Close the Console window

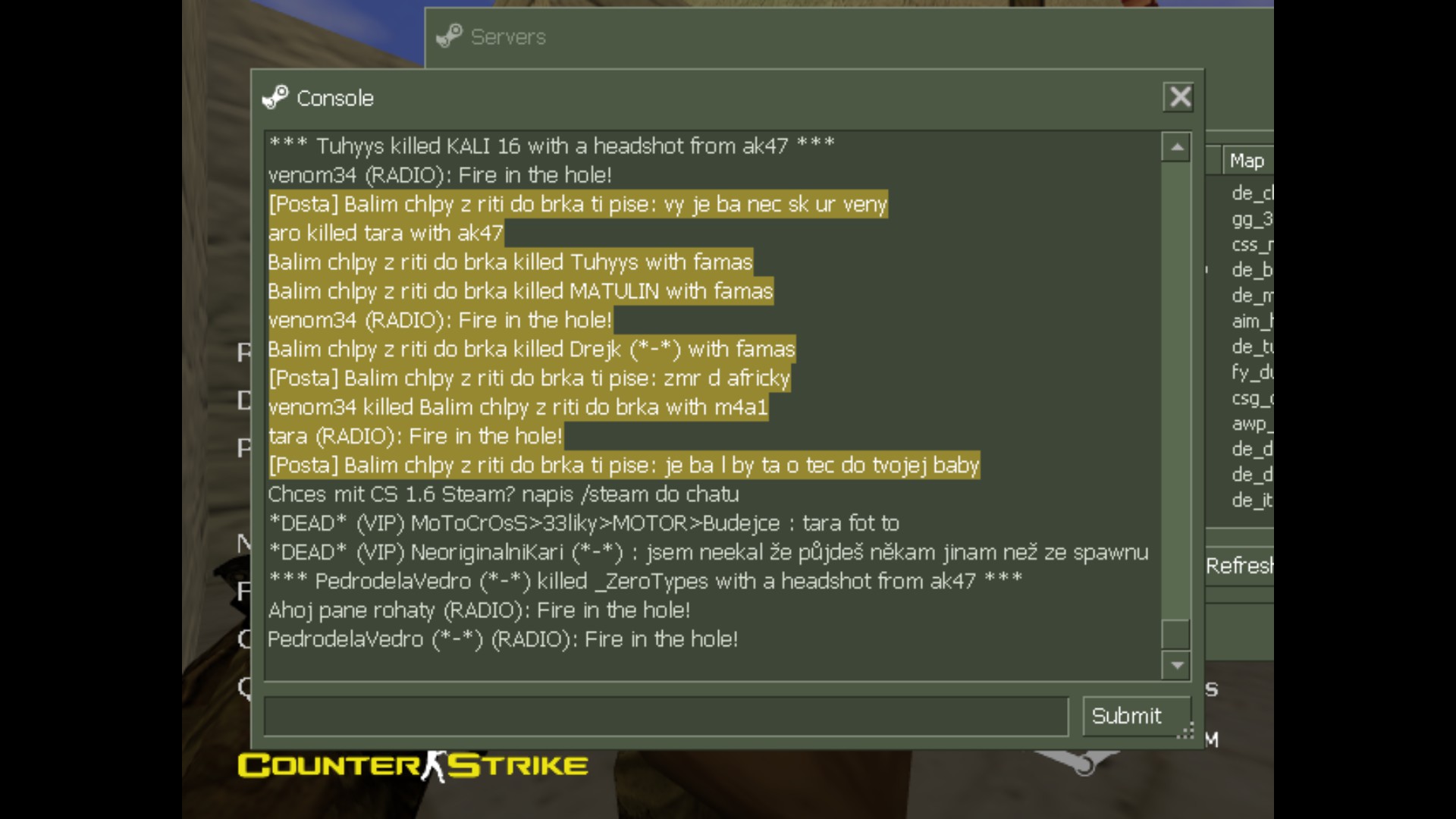(x=1178, y=97)
